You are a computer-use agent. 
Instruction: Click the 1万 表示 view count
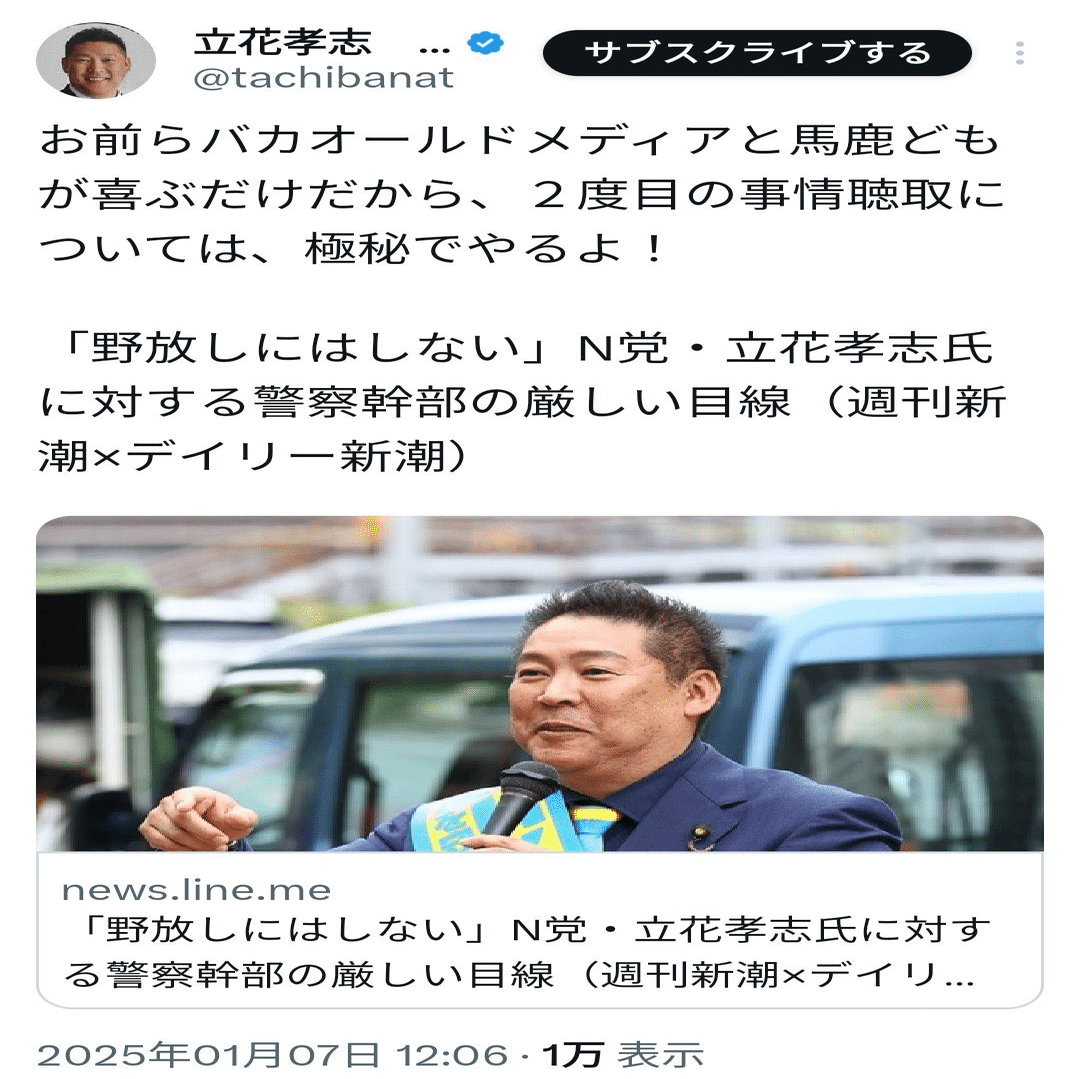pos(623,1055)
